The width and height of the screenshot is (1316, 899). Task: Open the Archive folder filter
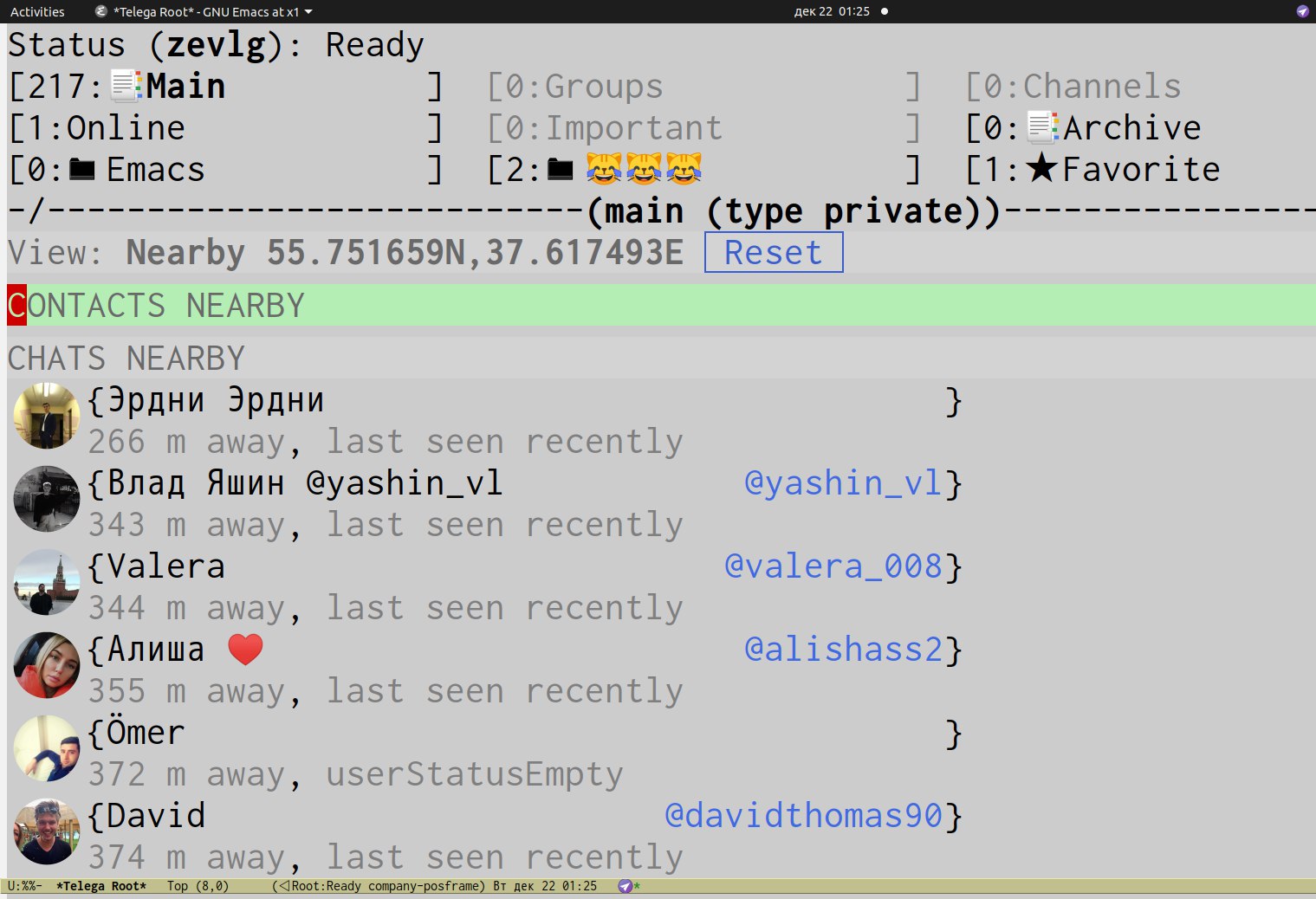[x=1083, y=127]
